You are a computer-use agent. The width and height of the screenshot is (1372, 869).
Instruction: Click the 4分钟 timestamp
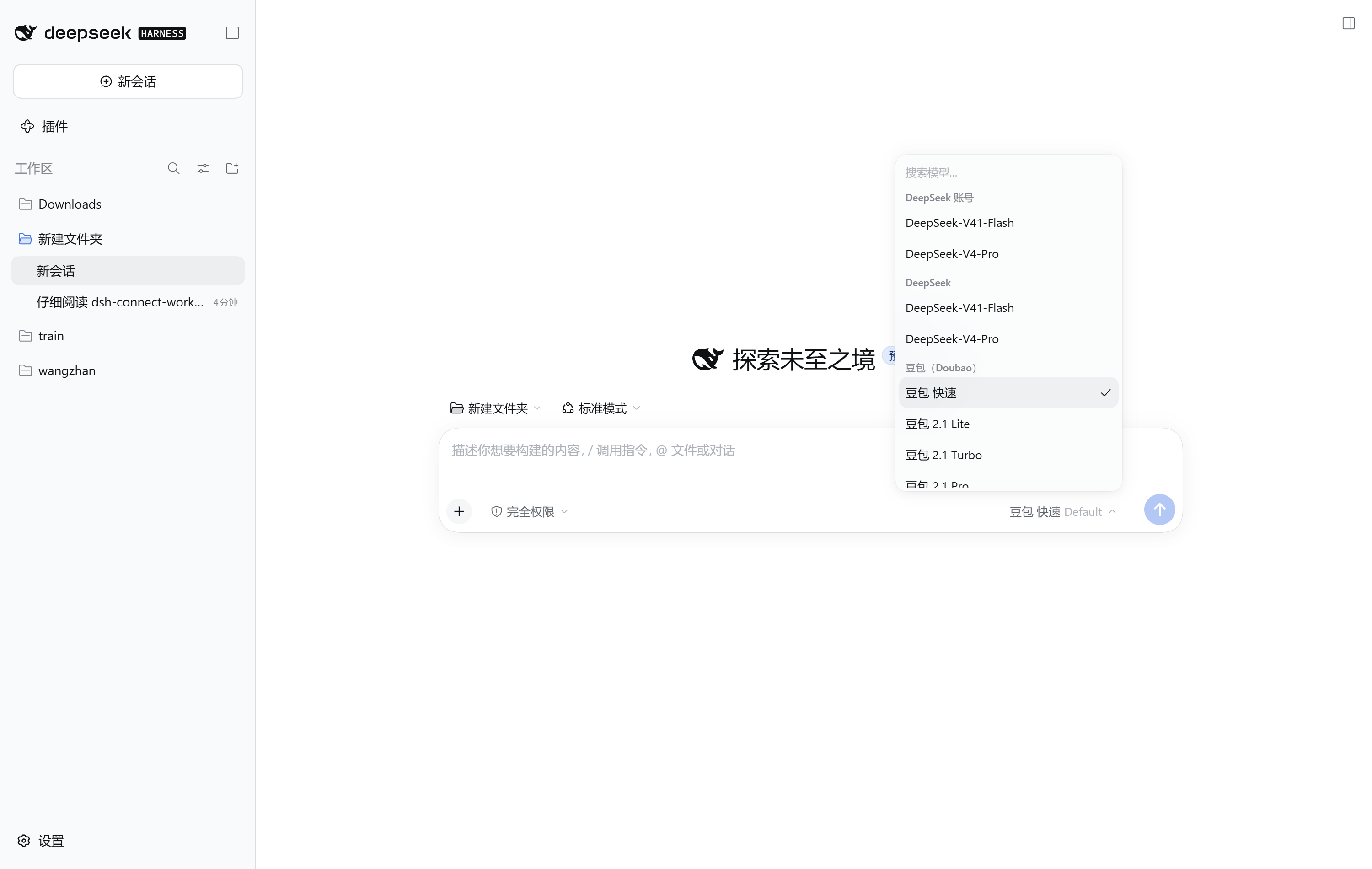225,302
